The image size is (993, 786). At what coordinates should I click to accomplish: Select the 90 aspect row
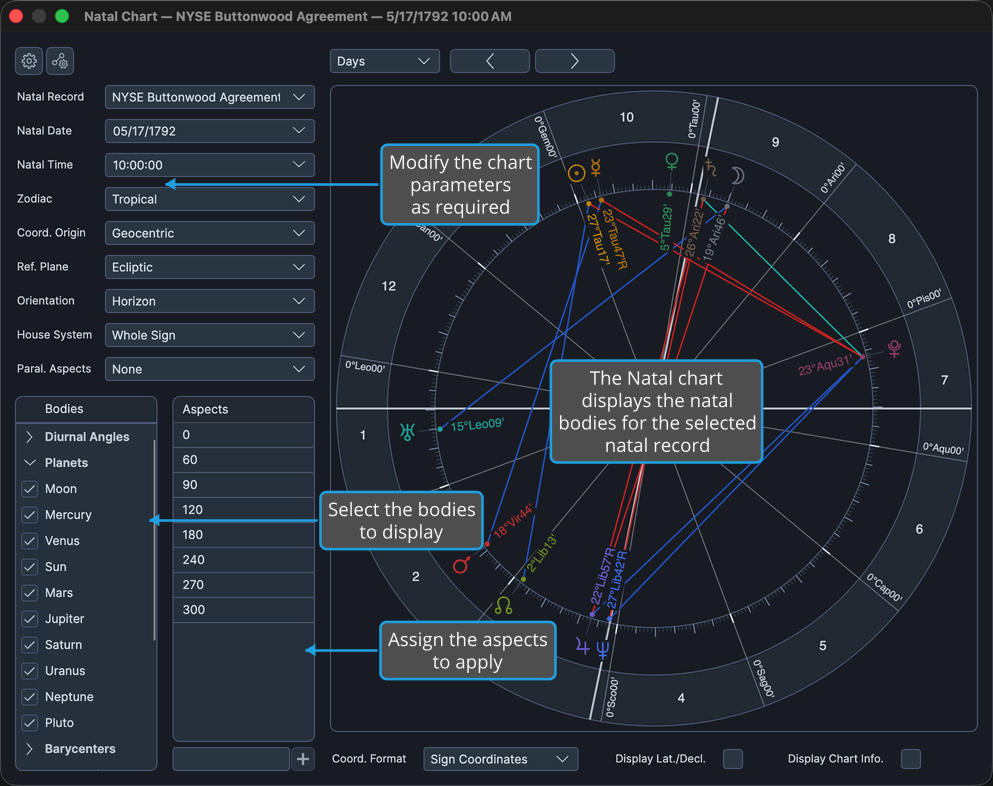tap(244, 485)
